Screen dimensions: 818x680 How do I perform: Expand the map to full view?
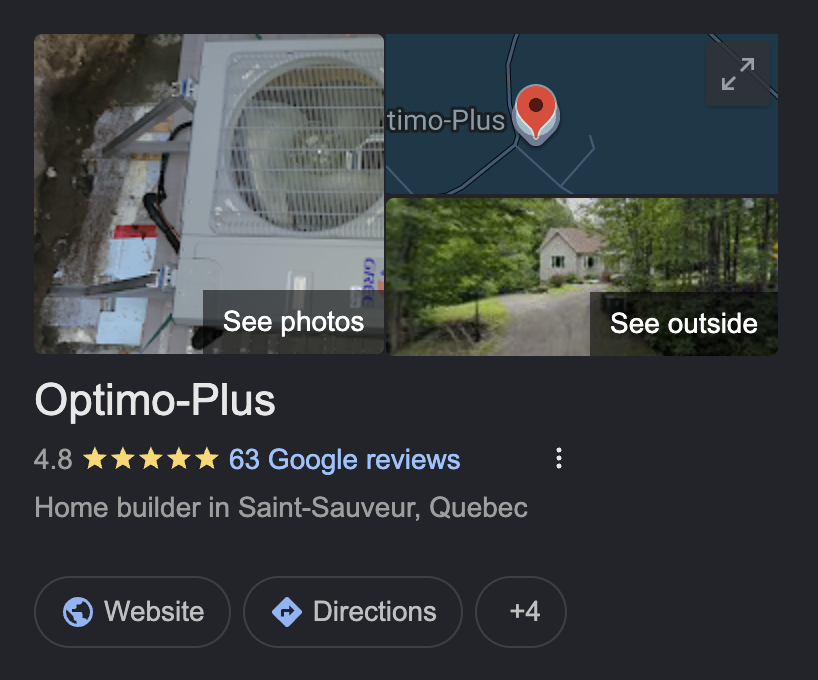coord(738,74)
